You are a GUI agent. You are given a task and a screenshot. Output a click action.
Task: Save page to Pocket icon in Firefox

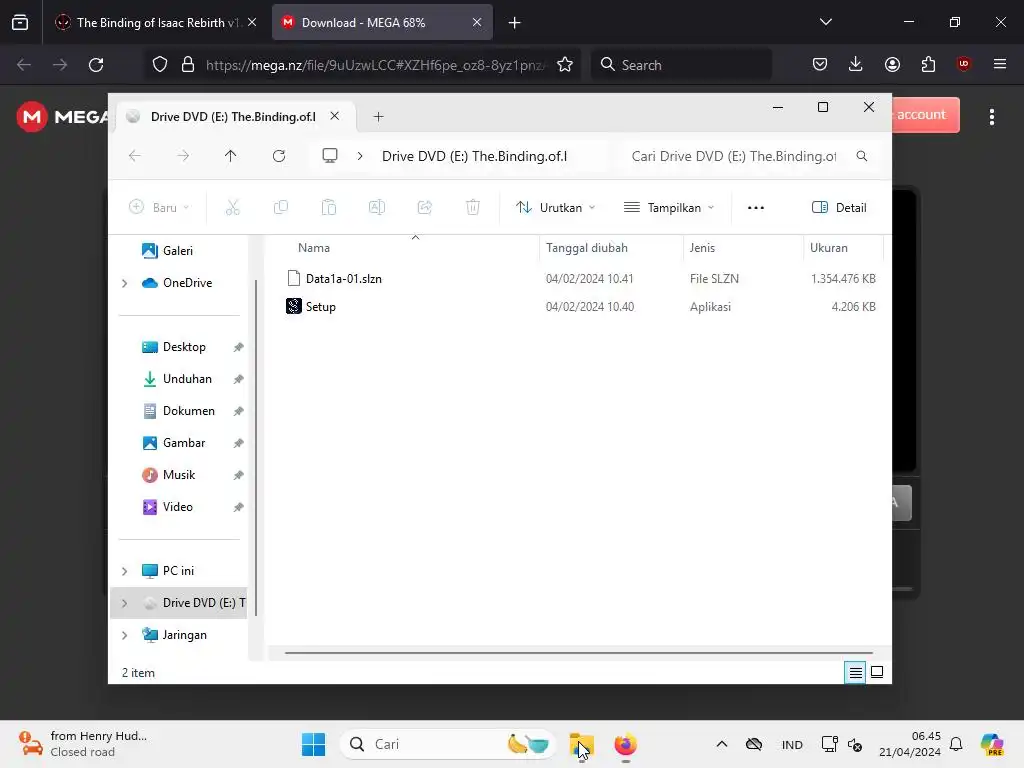coord(820,64)
